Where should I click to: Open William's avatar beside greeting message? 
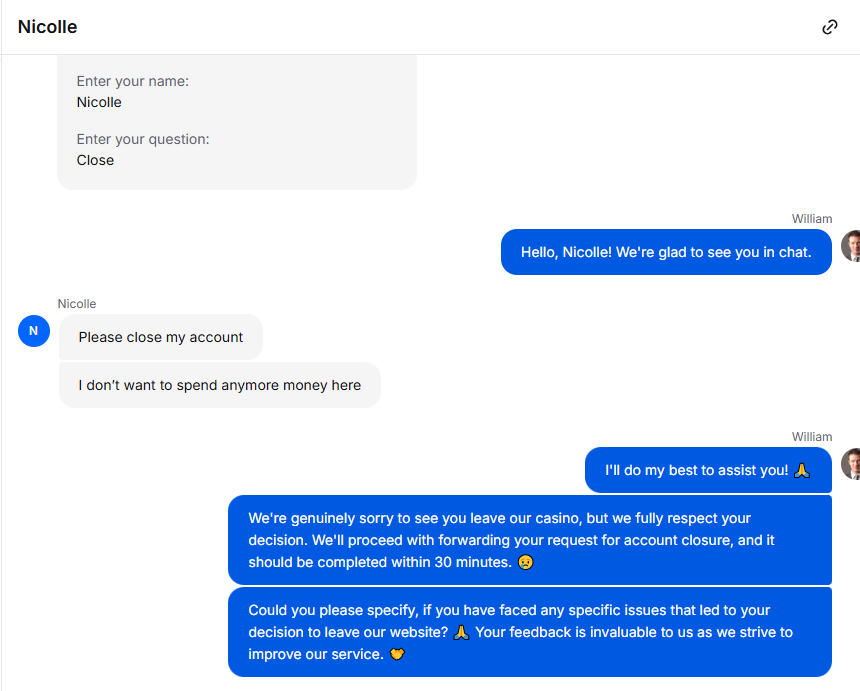(x=851, y=246)
